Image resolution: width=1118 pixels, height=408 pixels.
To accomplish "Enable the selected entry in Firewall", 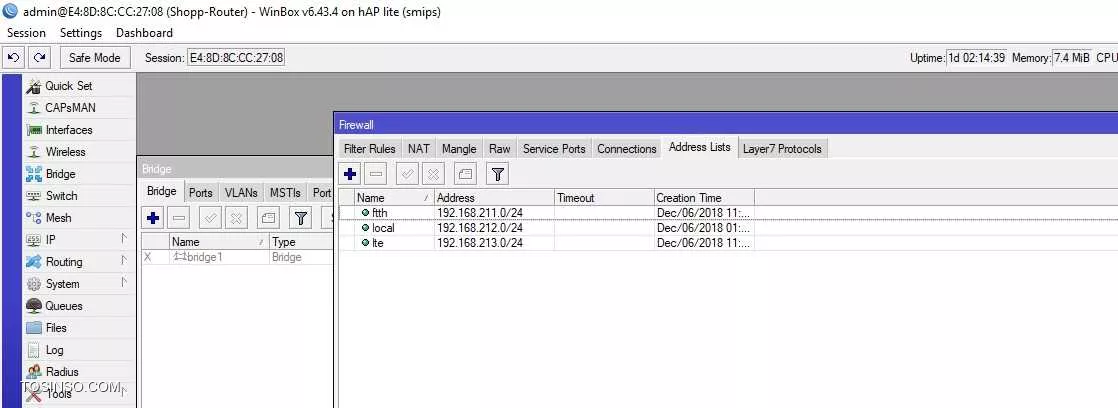I will (407, 173).
